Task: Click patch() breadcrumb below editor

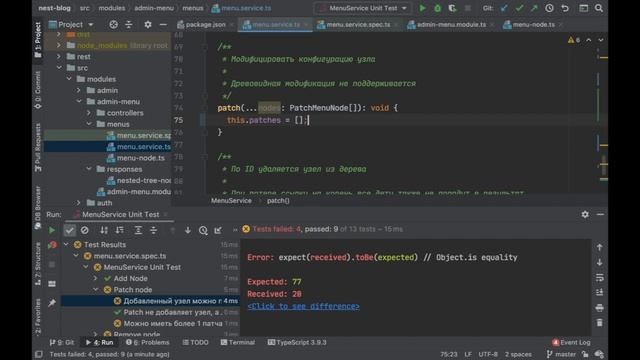Action: click(x=278, y=201)
